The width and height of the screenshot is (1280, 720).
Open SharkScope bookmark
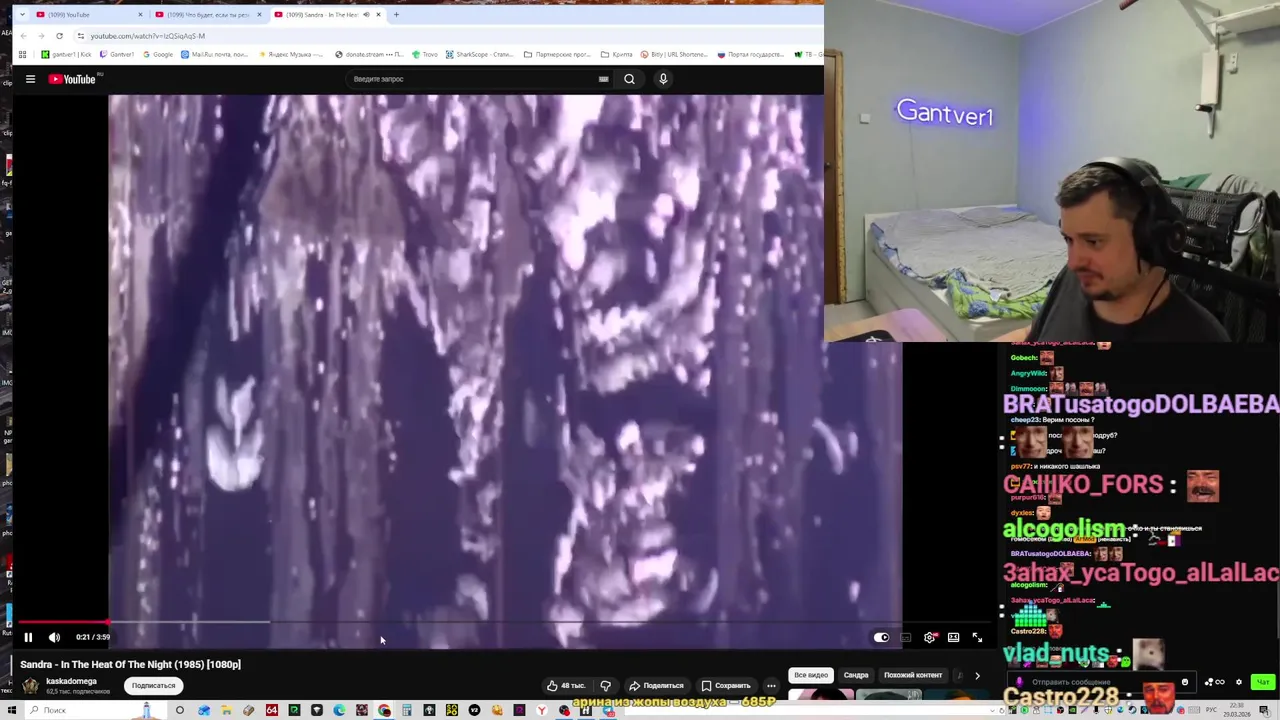click(x=479, y=54)
